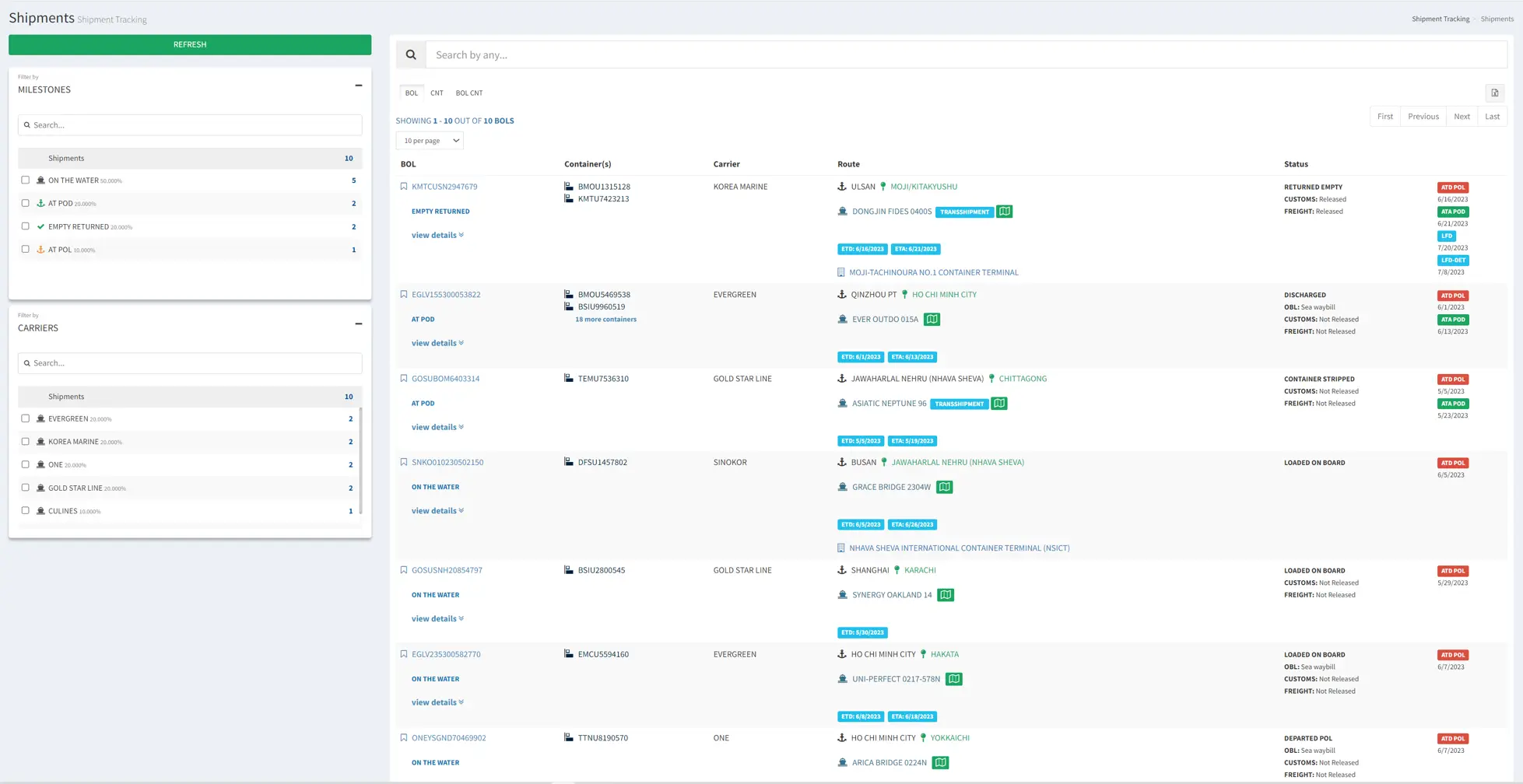Image resolution: width=1523 pixels, height=784 pixels.
Task: Bookmark shipment ONEYSGND70469902
Action: click(x=403, y=738)
